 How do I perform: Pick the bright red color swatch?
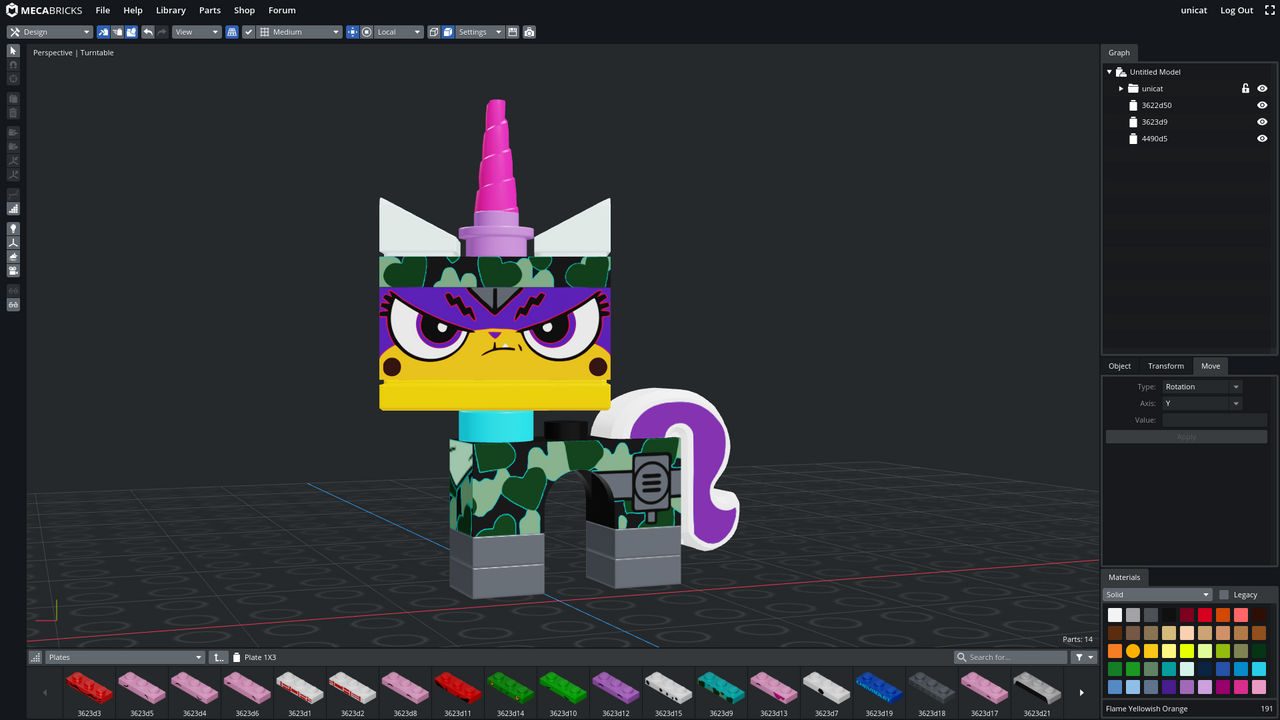pos(1205,615)
